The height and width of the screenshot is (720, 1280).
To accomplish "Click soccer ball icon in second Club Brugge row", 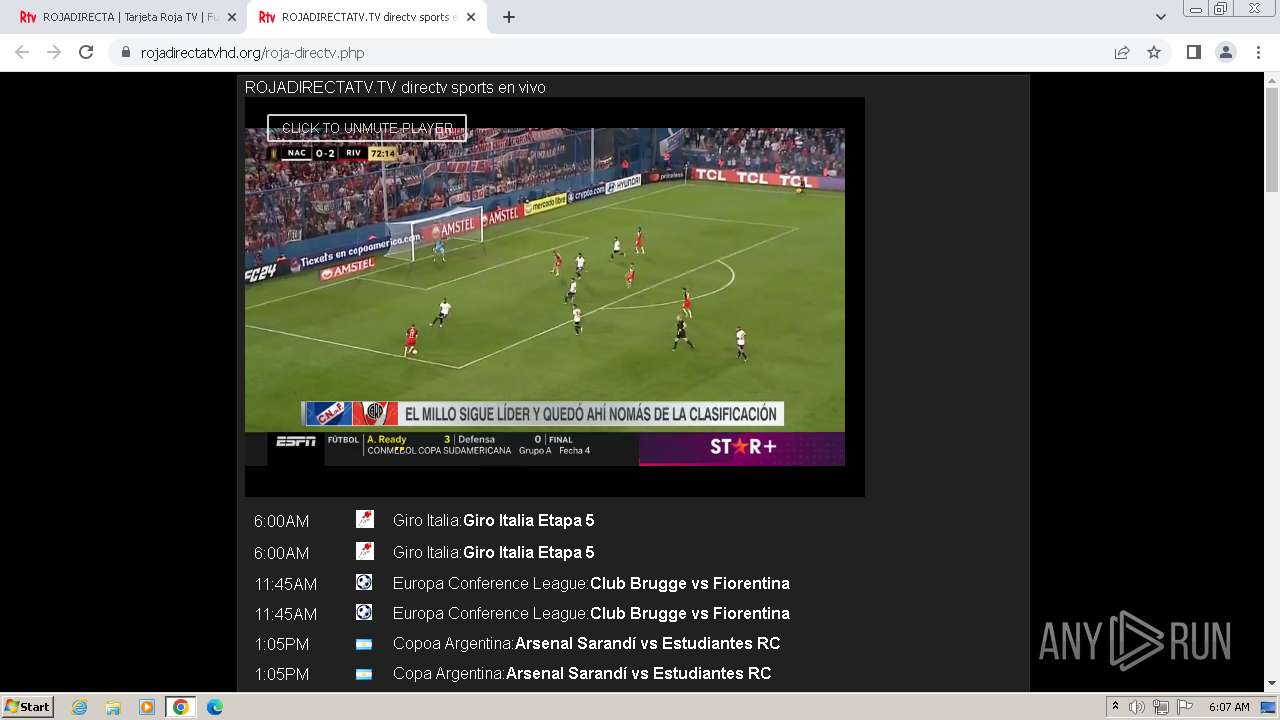I will (364, 612).
